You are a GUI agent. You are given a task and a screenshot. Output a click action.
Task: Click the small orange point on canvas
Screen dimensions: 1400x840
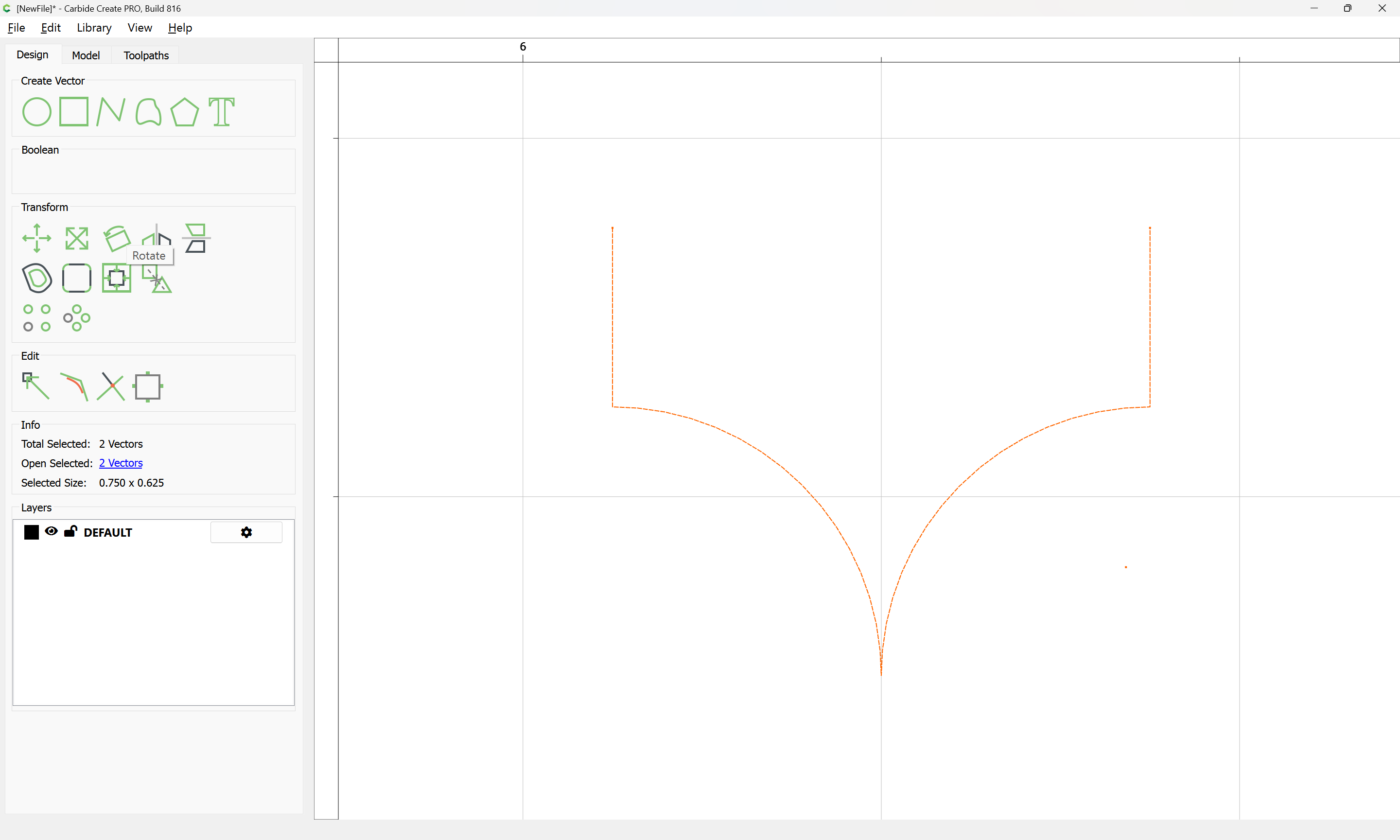tap(1125, 567)
